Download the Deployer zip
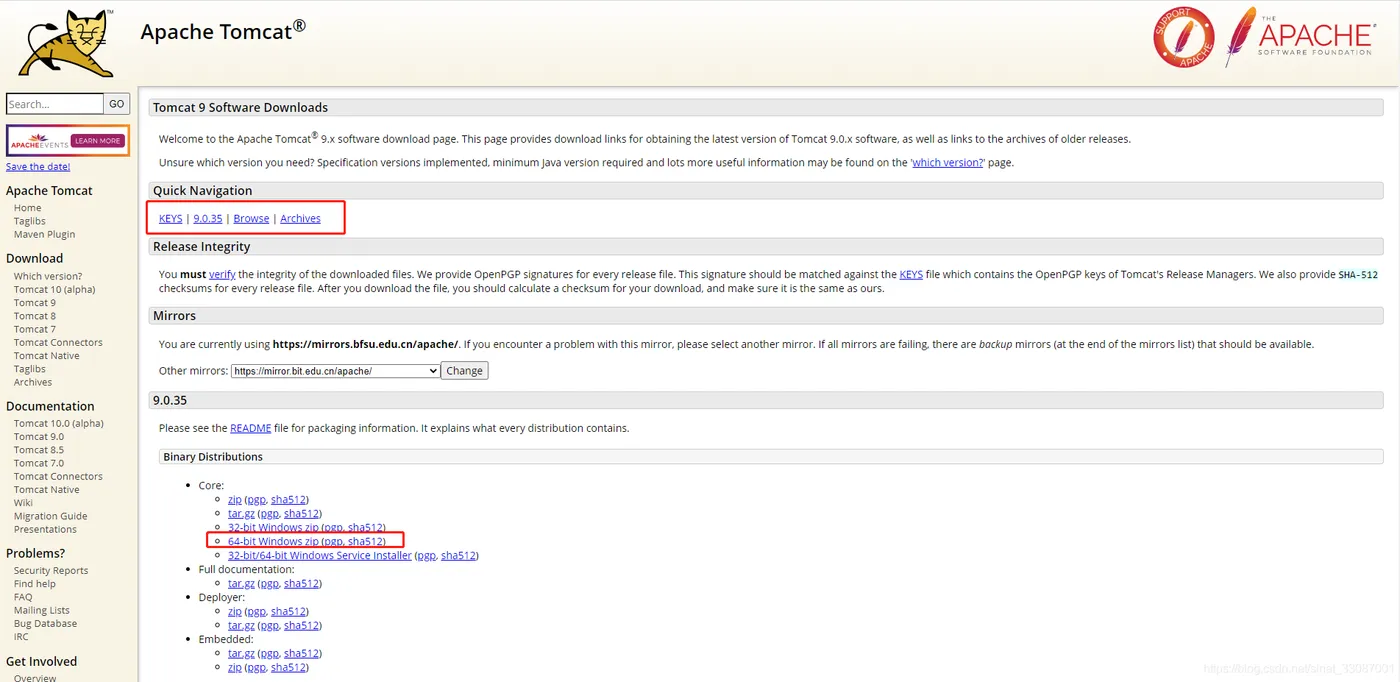This screenshot has height=682, width=1400. (234, 611)
